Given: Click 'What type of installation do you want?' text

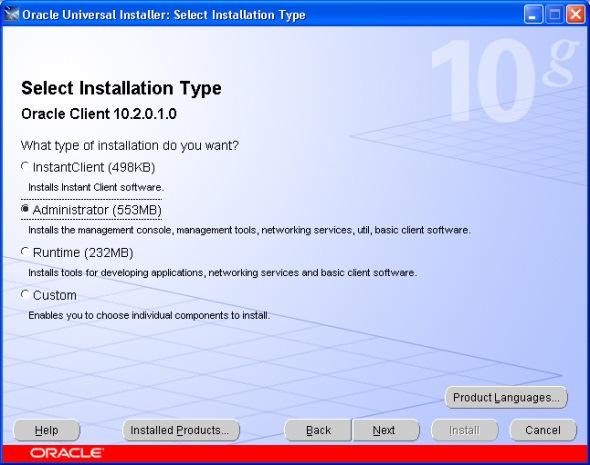Looking at the screenshot, I should (x=130, y=145).
